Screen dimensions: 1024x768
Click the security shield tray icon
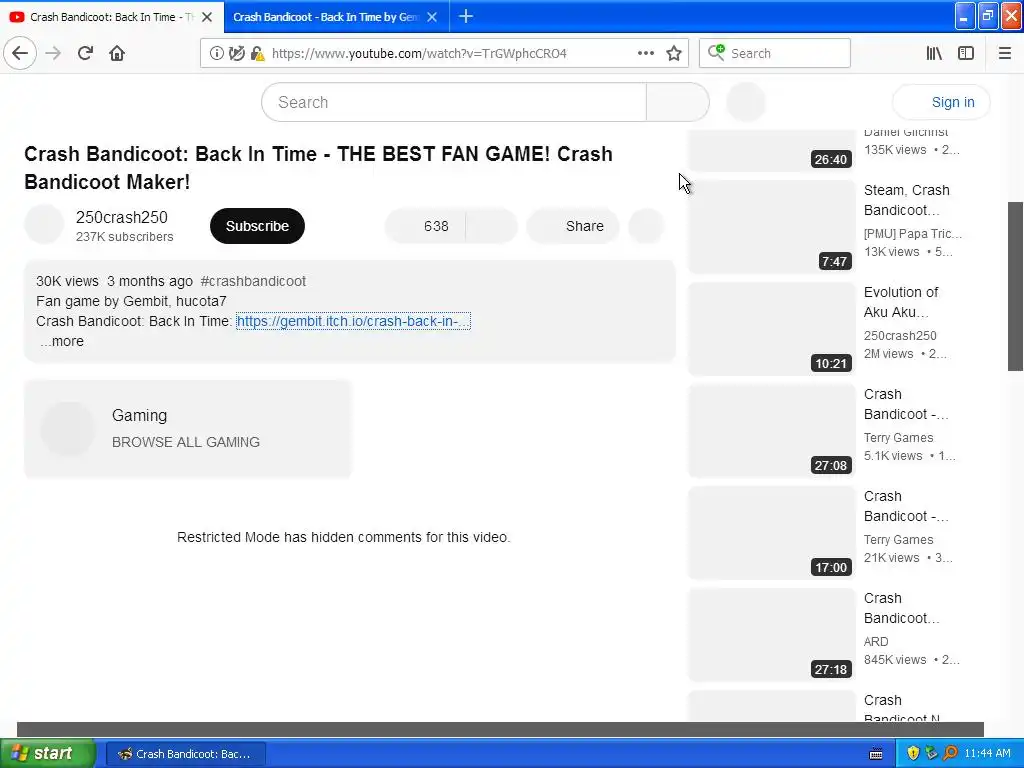pos(913,753)
